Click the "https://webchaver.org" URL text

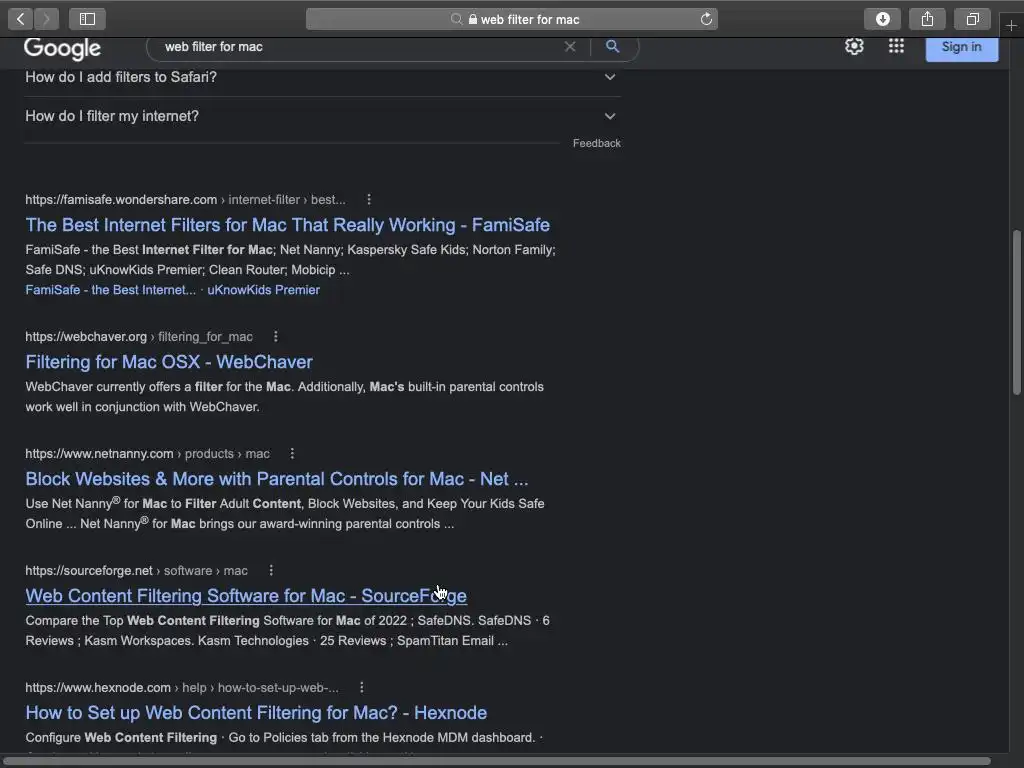[x=86, y=336]
